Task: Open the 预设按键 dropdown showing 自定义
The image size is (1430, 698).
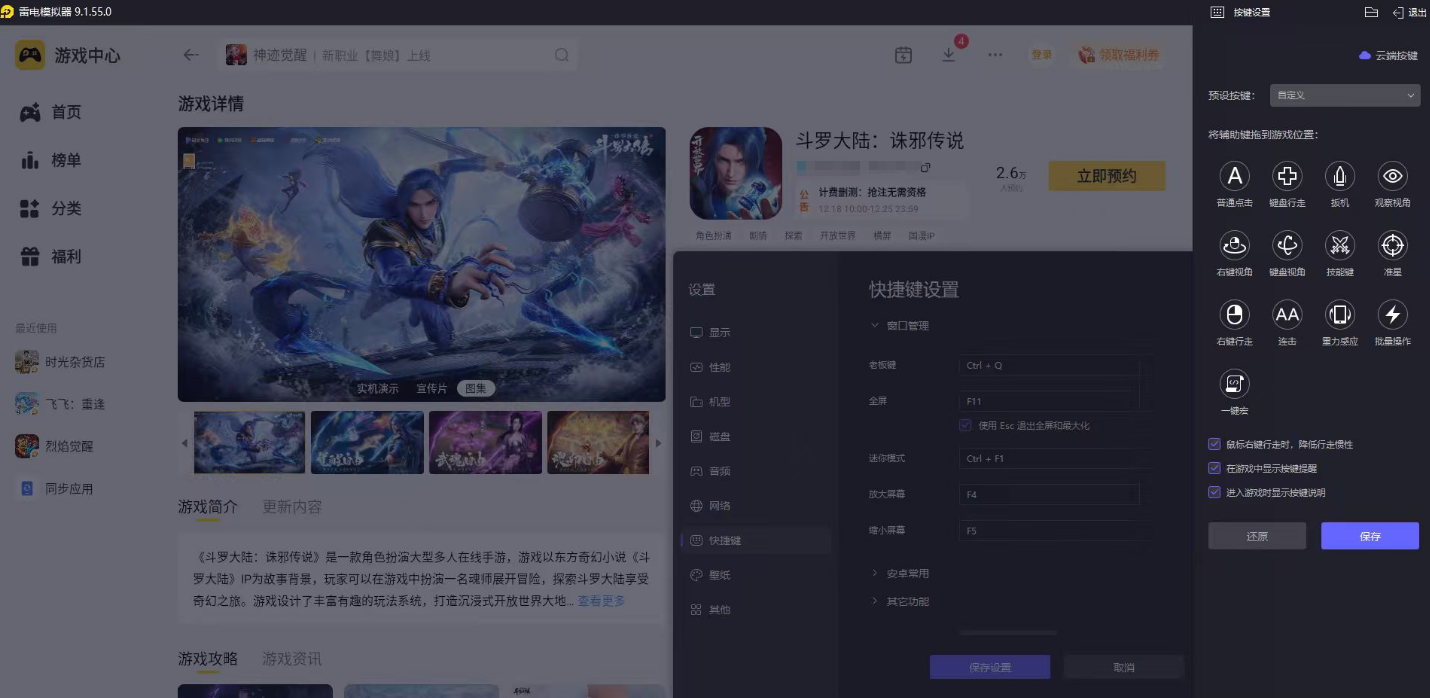Action: 1345,95
